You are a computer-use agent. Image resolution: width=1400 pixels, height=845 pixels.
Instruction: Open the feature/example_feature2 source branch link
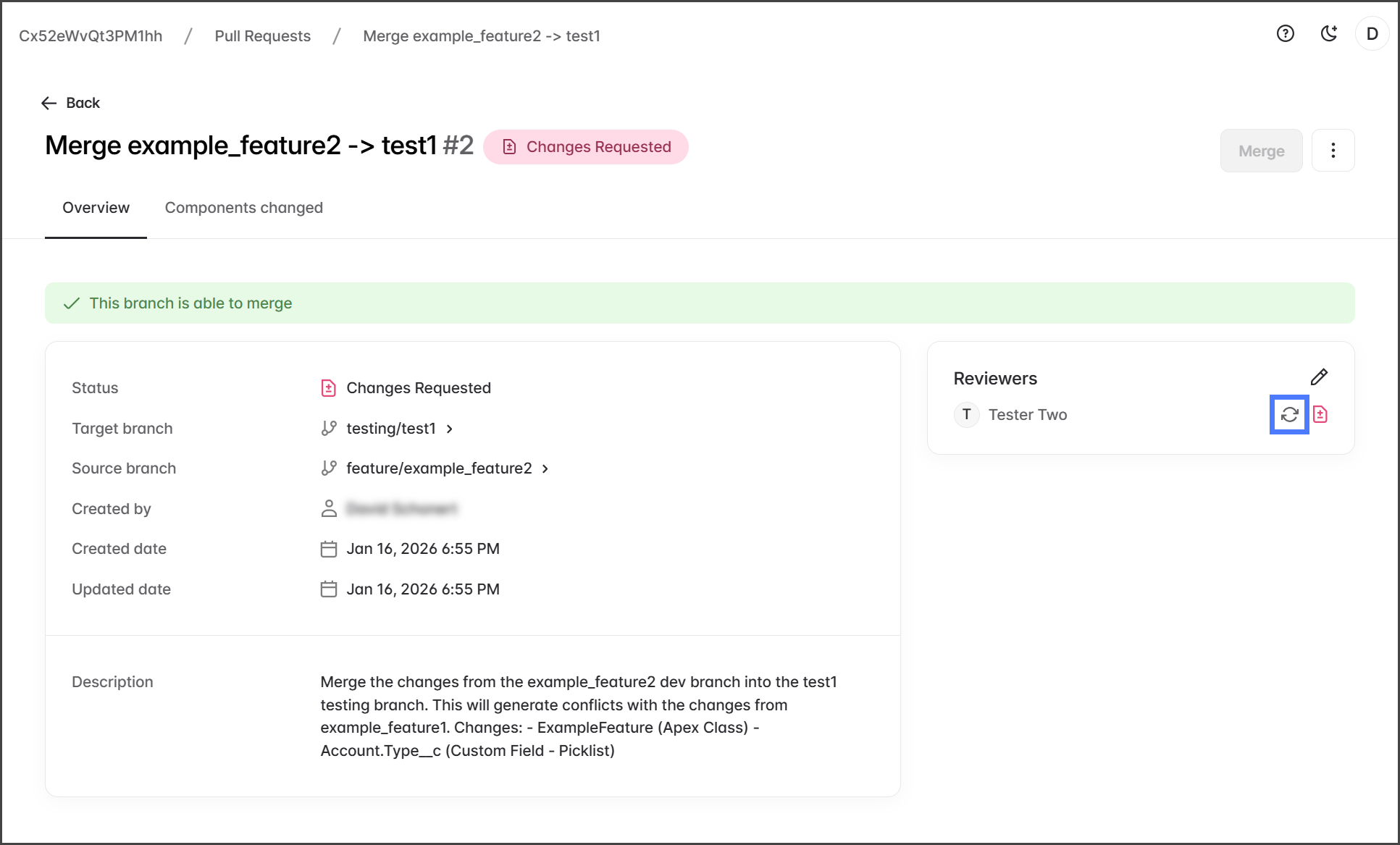(439, 468)
